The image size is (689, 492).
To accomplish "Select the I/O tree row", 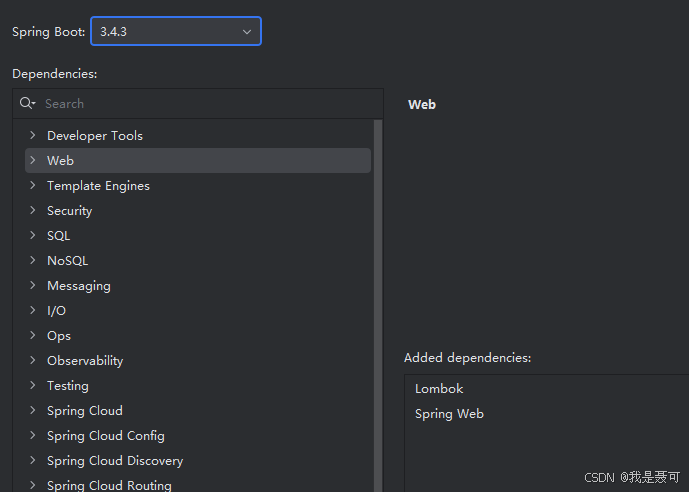I will tap(198, 311).
